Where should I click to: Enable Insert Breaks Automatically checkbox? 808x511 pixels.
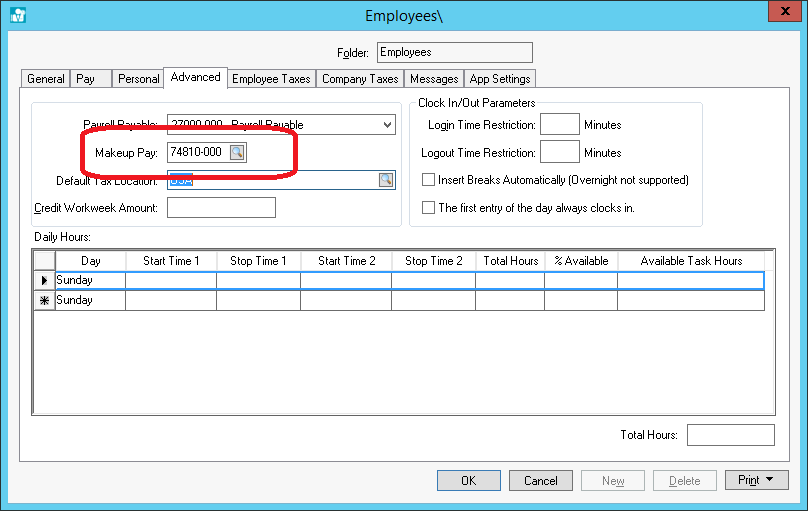click(x=429, y=180)
